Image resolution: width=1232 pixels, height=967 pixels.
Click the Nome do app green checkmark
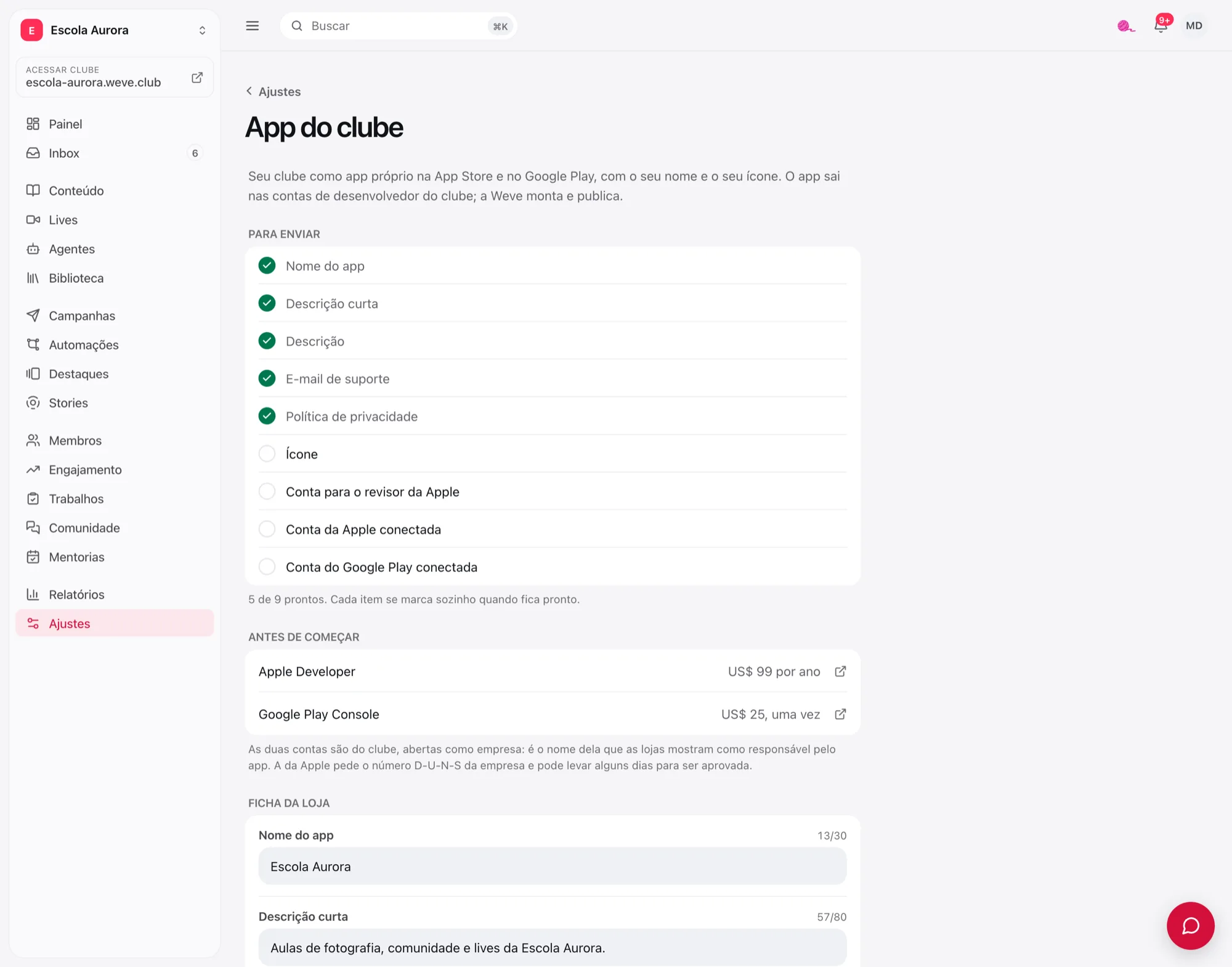(x=267, y=266)
